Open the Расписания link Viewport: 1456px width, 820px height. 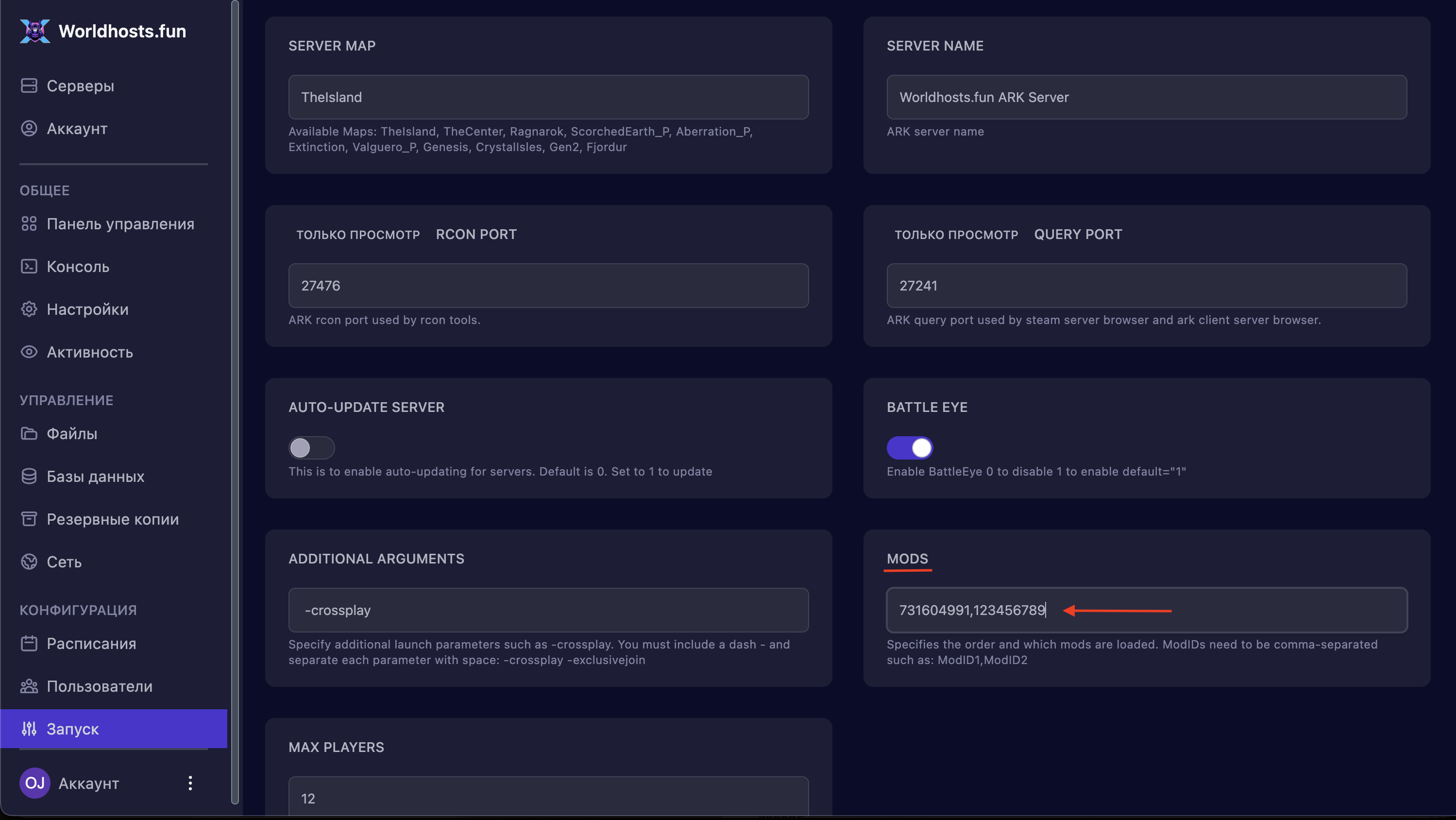tap(91, 644)
